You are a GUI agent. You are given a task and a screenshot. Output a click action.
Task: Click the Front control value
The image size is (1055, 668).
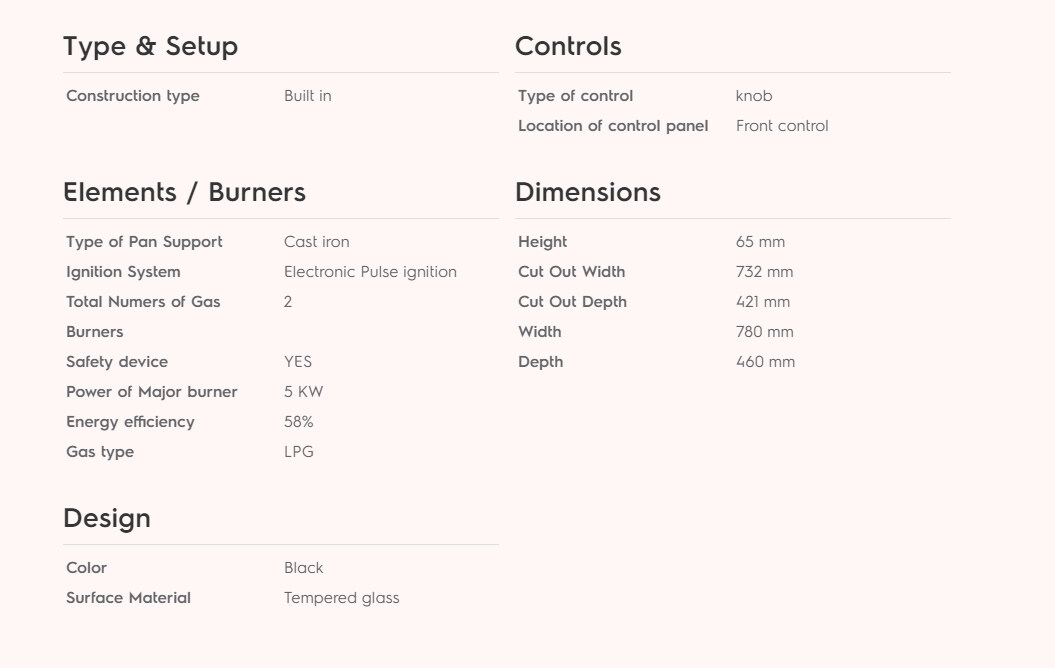click(x=782, y=126)
